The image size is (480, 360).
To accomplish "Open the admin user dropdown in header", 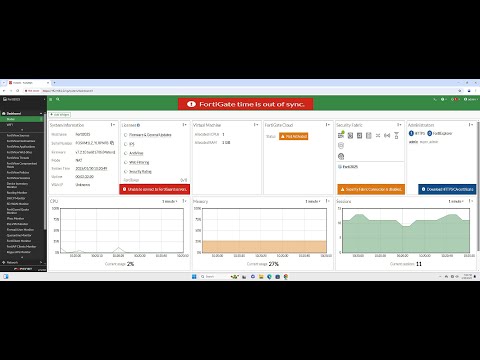I will coord(470,99).
